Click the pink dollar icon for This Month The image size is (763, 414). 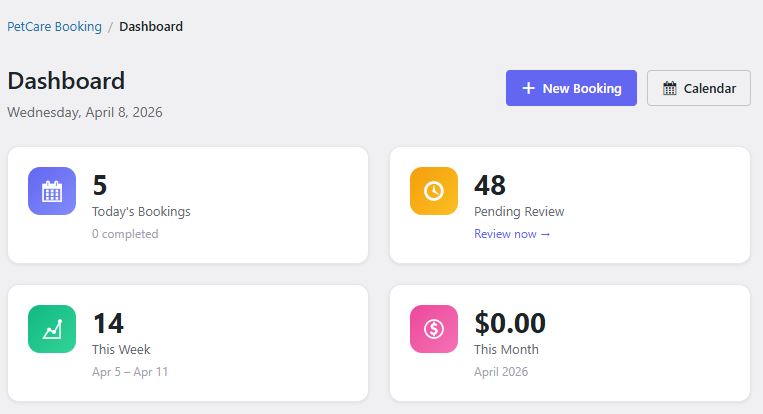point(434,329)
